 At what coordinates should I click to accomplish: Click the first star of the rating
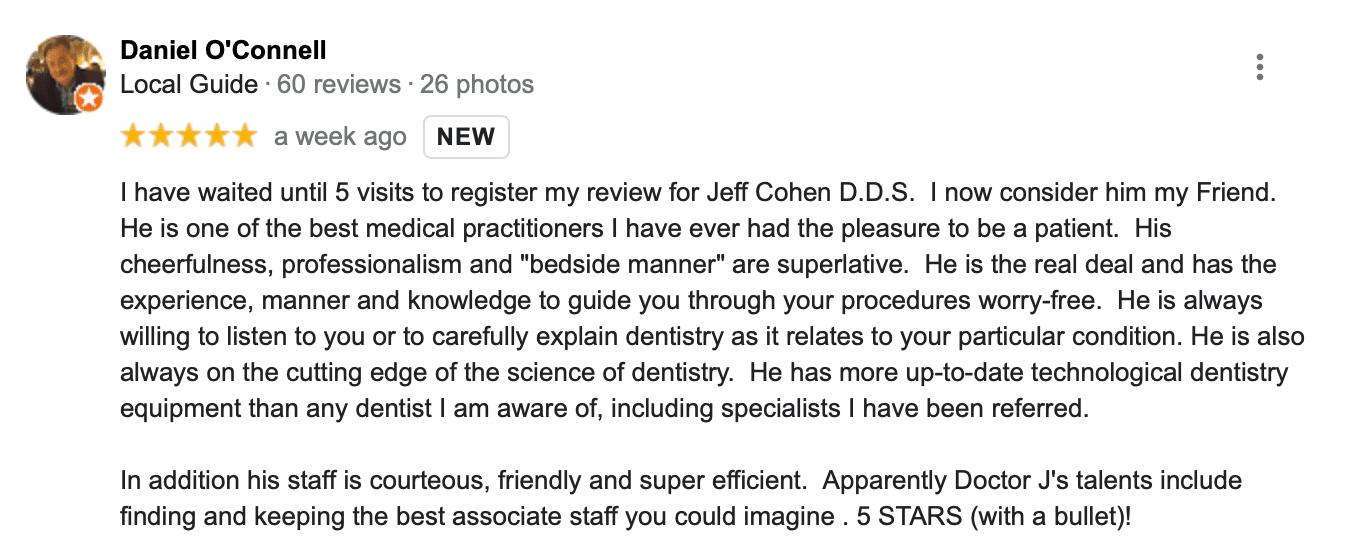point(133,137)
